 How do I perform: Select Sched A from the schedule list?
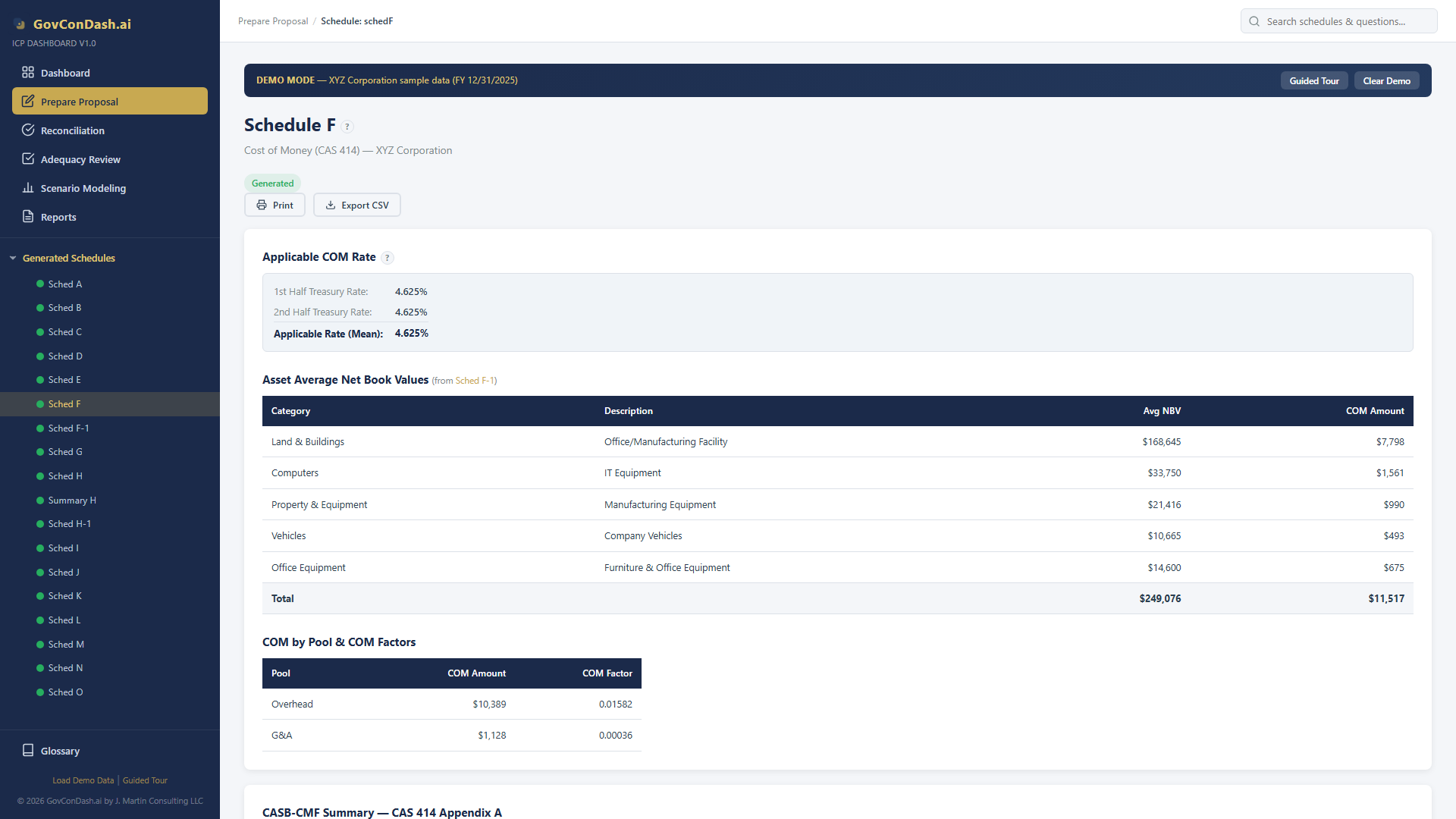64,284
